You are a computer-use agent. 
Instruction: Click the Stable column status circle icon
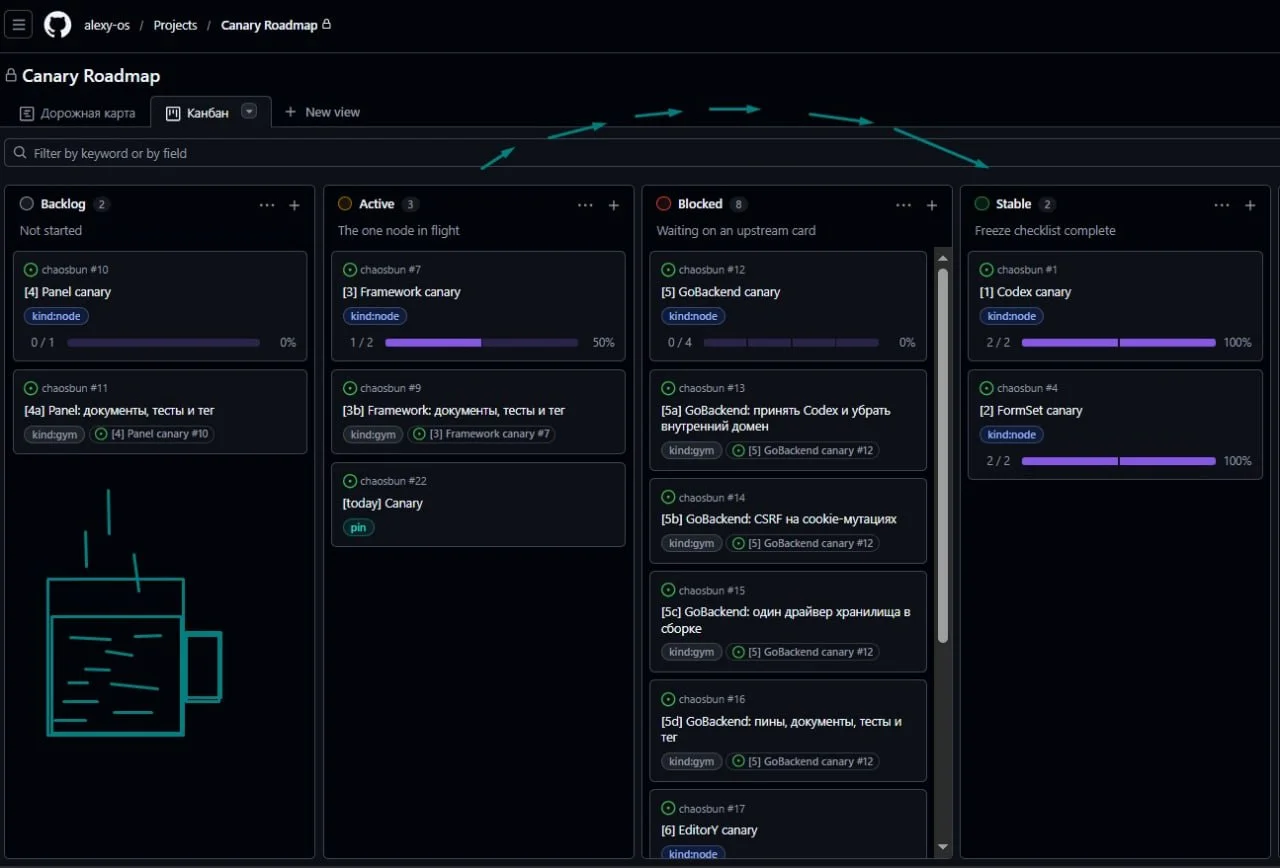[982, 204]
